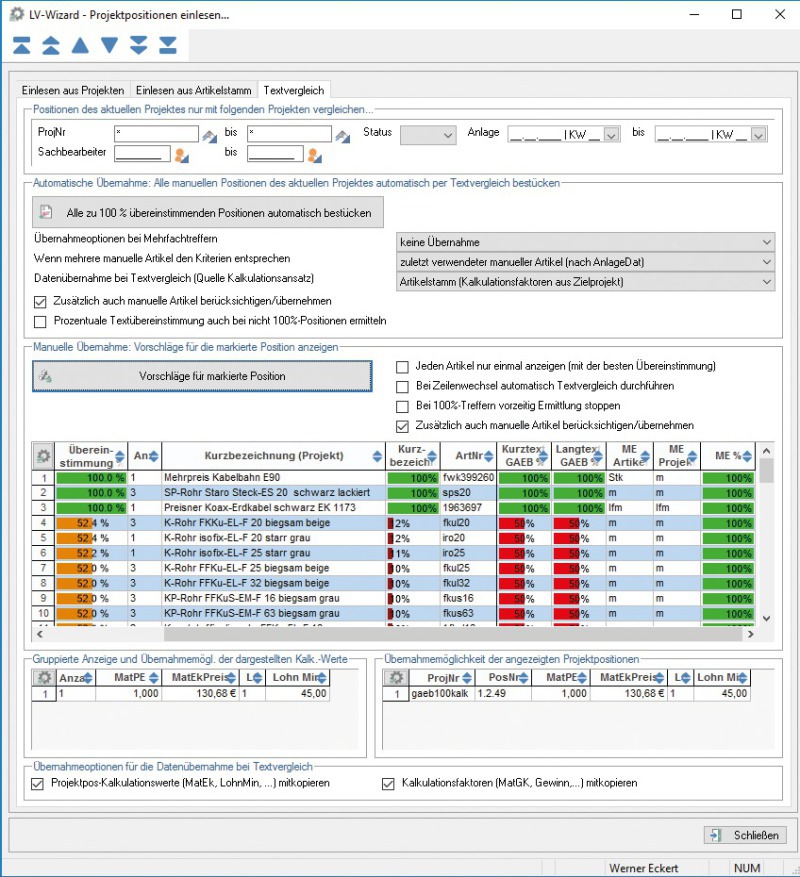The image size is (800, 877).
Task: Click ProjNr 'bis' input field
Action: [289, 134]
